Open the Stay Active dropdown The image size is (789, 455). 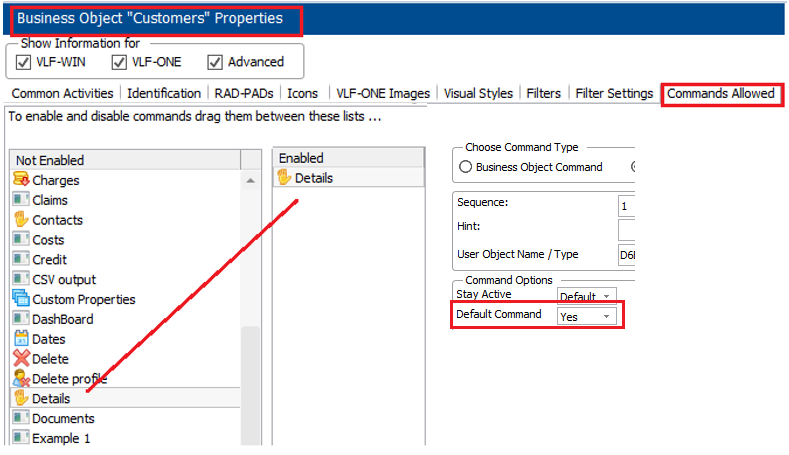[x=587, y=297]
